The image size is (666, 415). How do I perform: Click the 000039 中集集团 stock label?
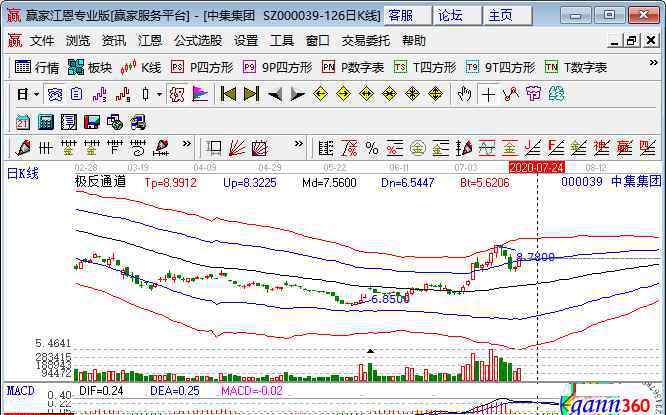tap(611, 182)
